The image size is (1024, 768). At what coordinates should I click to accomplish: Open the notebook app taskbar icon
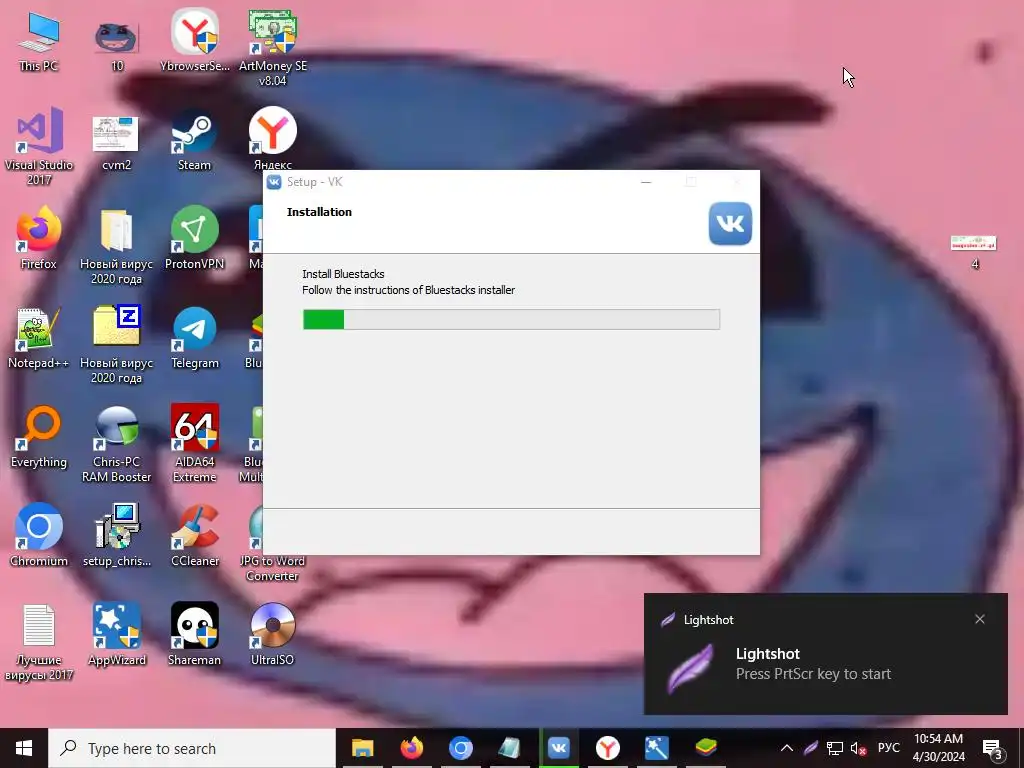click(509, 748)
